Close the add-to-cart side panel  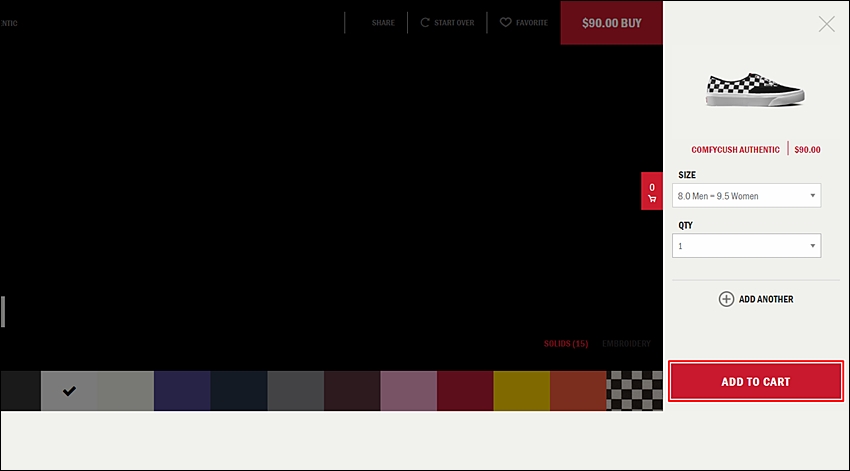[x=826, y=24]
